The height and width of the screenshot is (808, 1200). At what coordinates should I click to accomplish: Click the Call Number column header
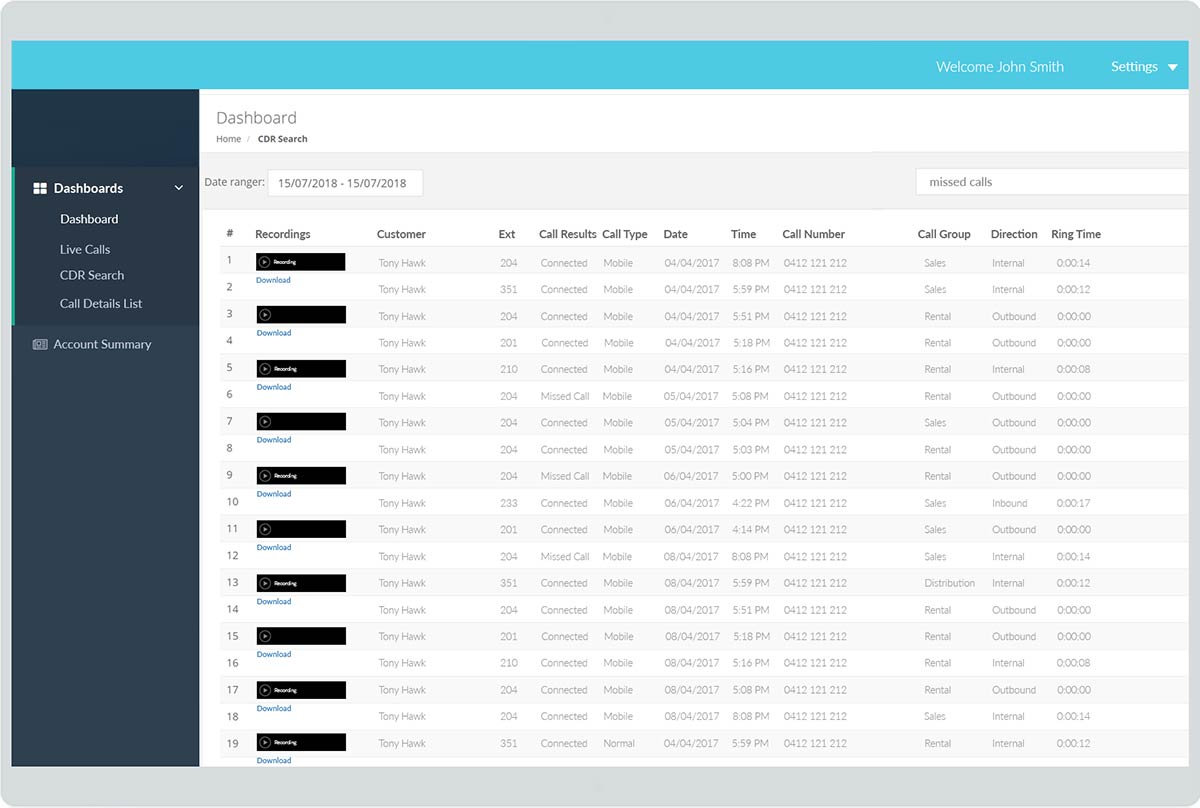click(814, 234)
